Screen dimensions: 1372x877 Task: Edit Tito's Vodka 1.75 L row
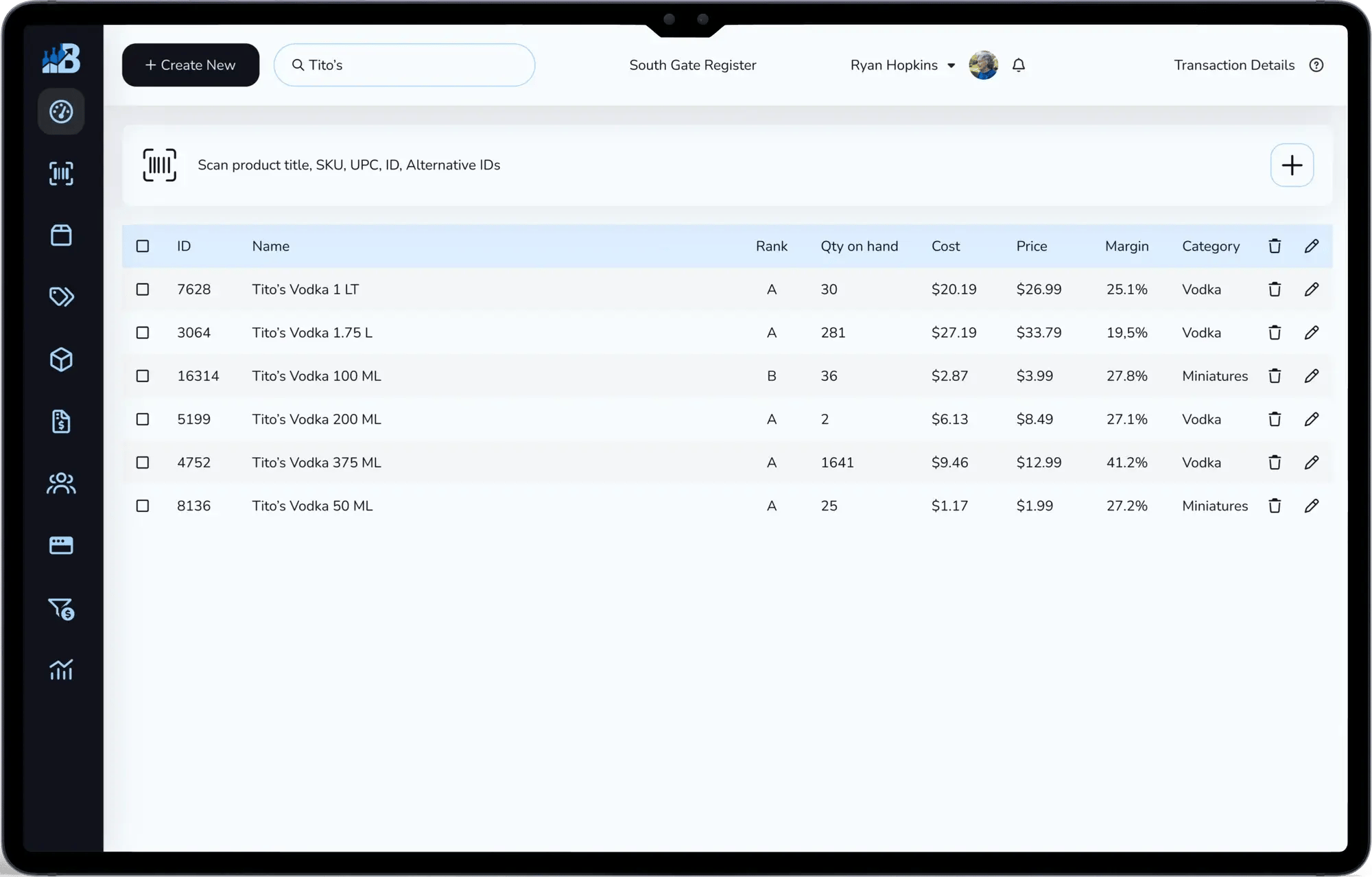click(1311, 332)
